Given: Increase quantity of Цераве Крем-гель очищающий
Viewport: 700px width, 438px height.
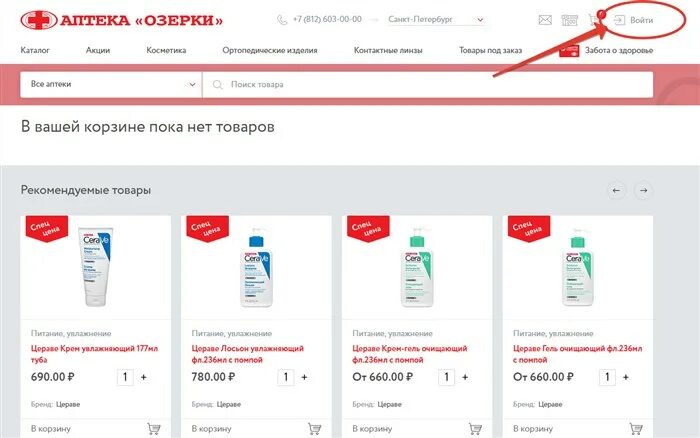Looking at the screenshot, I should tap(465, 377).
